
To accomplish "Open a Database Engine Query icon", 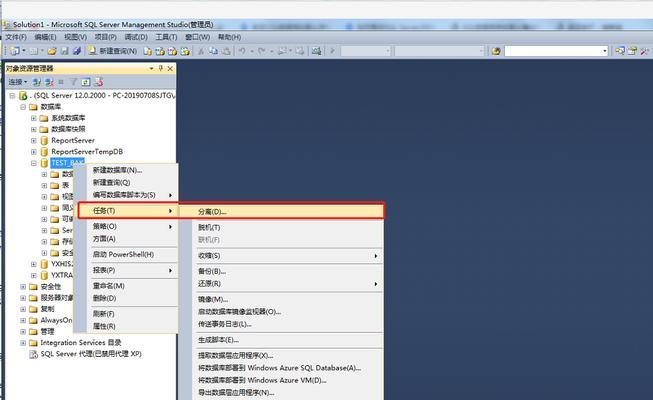I will [x=147, y=51].
